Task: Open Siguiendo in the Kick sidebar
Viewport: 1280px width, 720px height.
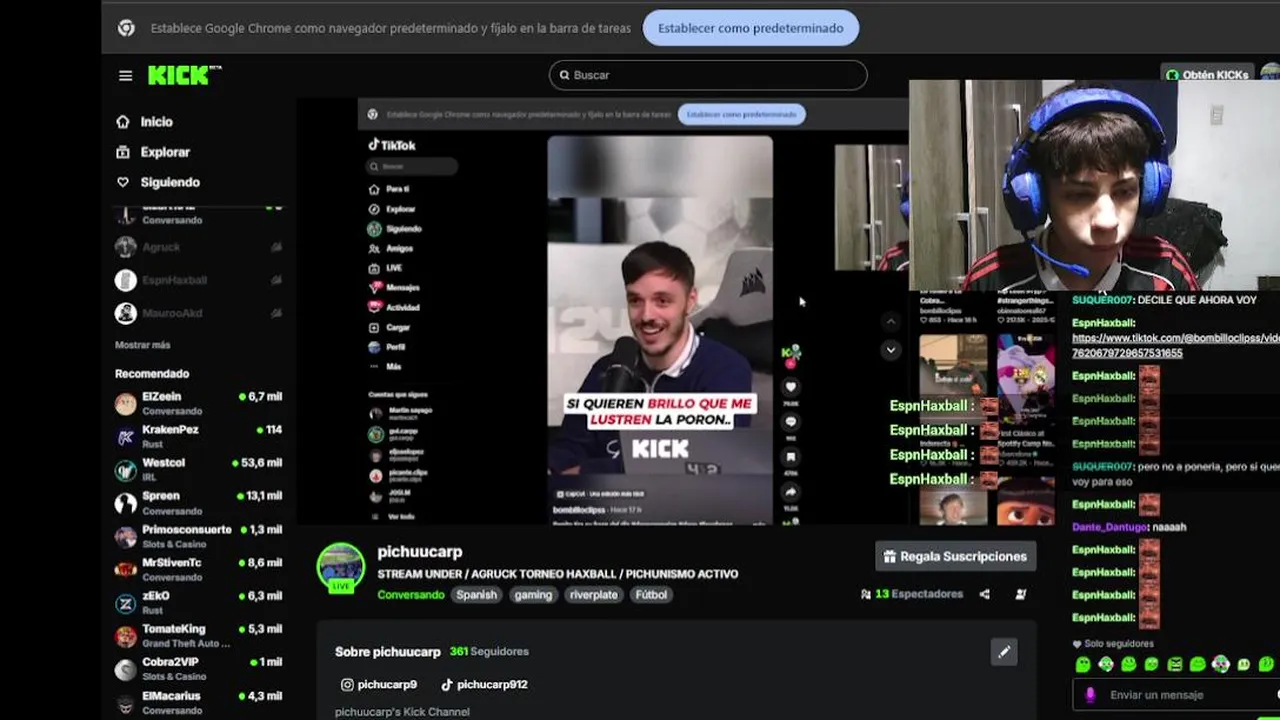Action: [158, 182]
